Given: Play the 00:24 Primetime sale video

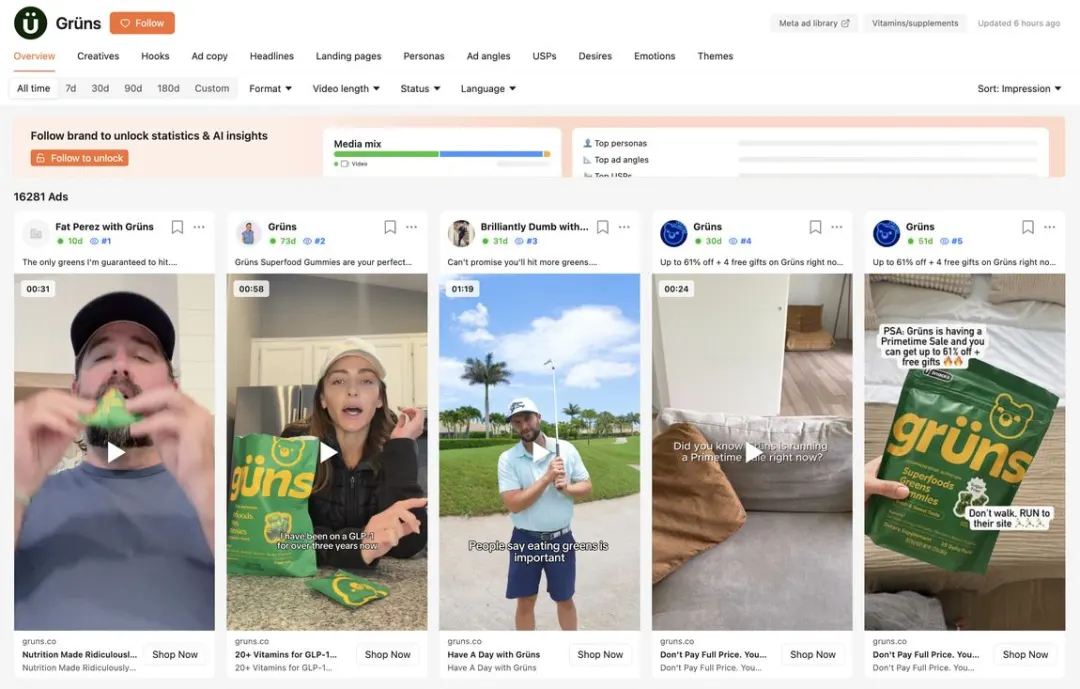Looking at the screenshot, I should [x=752, y=452].
